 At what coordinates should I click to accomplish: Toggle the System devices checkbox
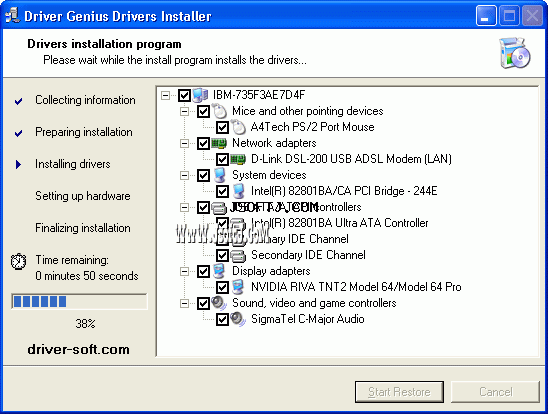[203, 175]
